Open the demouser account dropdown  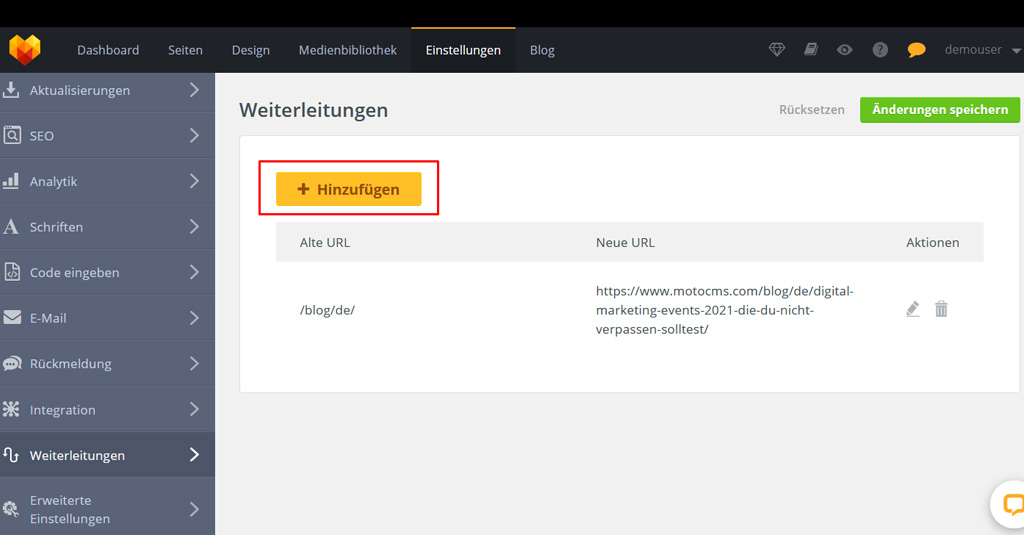[x=981, y=50]
